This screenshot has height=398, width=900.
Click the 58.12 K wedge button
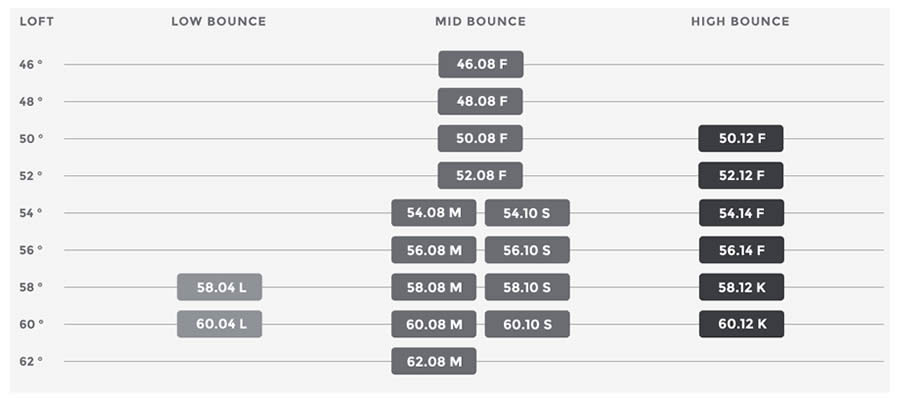tap(742, 287)
